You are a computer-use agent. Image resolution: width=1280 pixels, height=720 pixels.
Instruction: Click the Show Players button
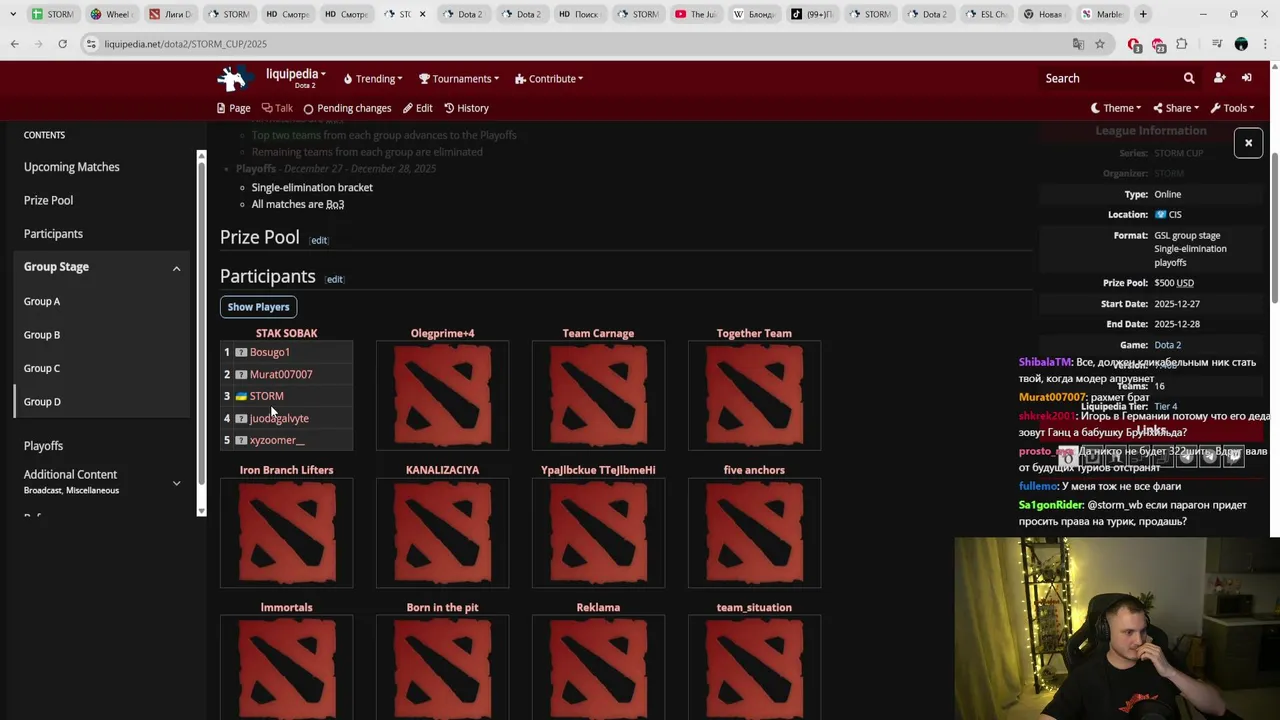pyautogui.click(x=258, y=307)
